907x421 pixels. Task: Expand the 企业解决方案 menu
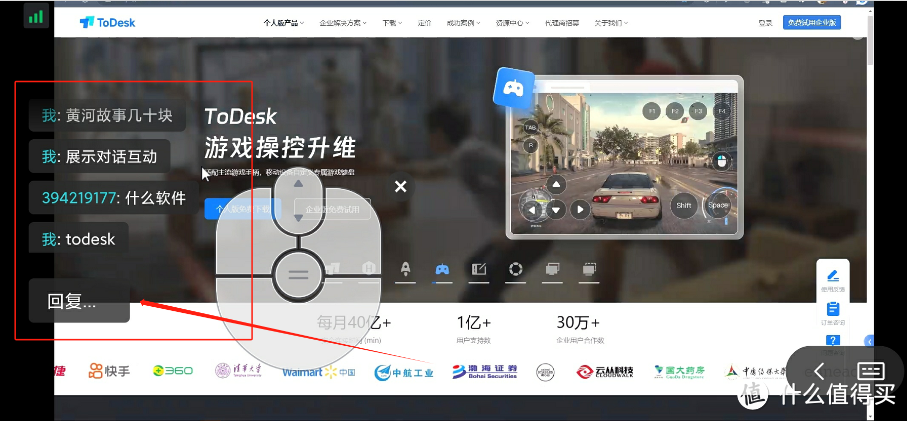(x=342, y=23)
